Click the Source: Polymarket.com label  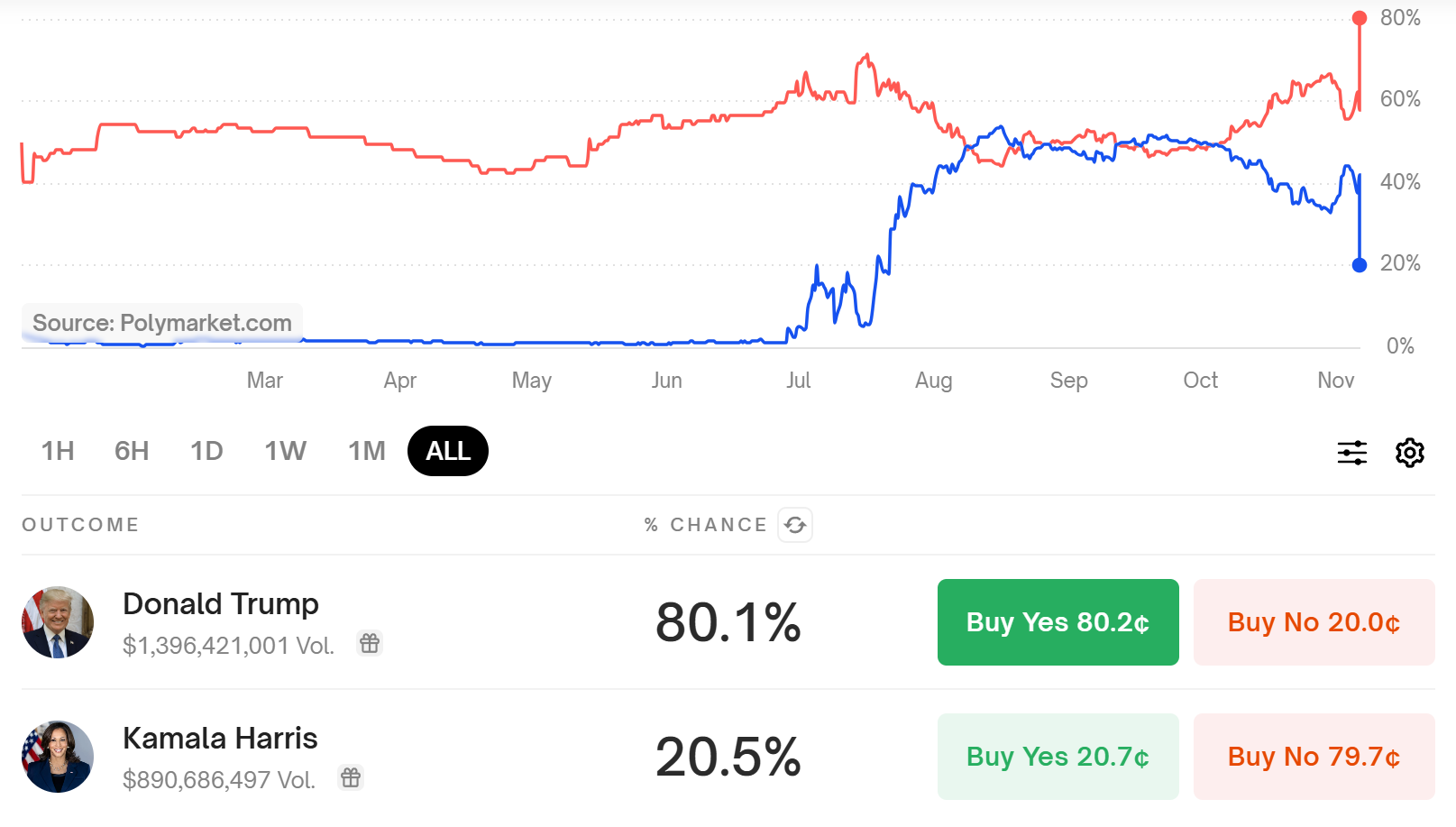pos(160,323)
